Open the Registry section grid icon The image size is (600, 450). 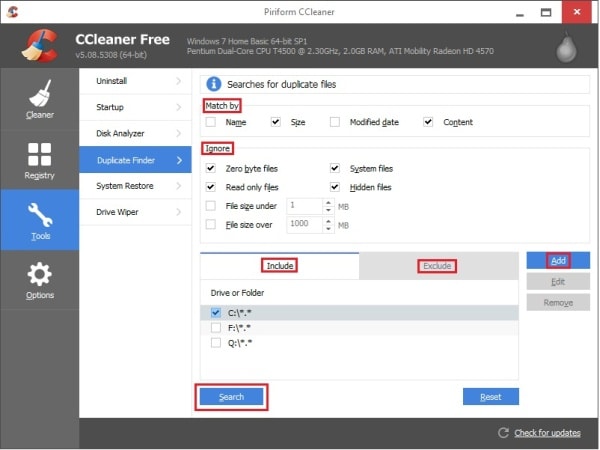coord(40,155)
